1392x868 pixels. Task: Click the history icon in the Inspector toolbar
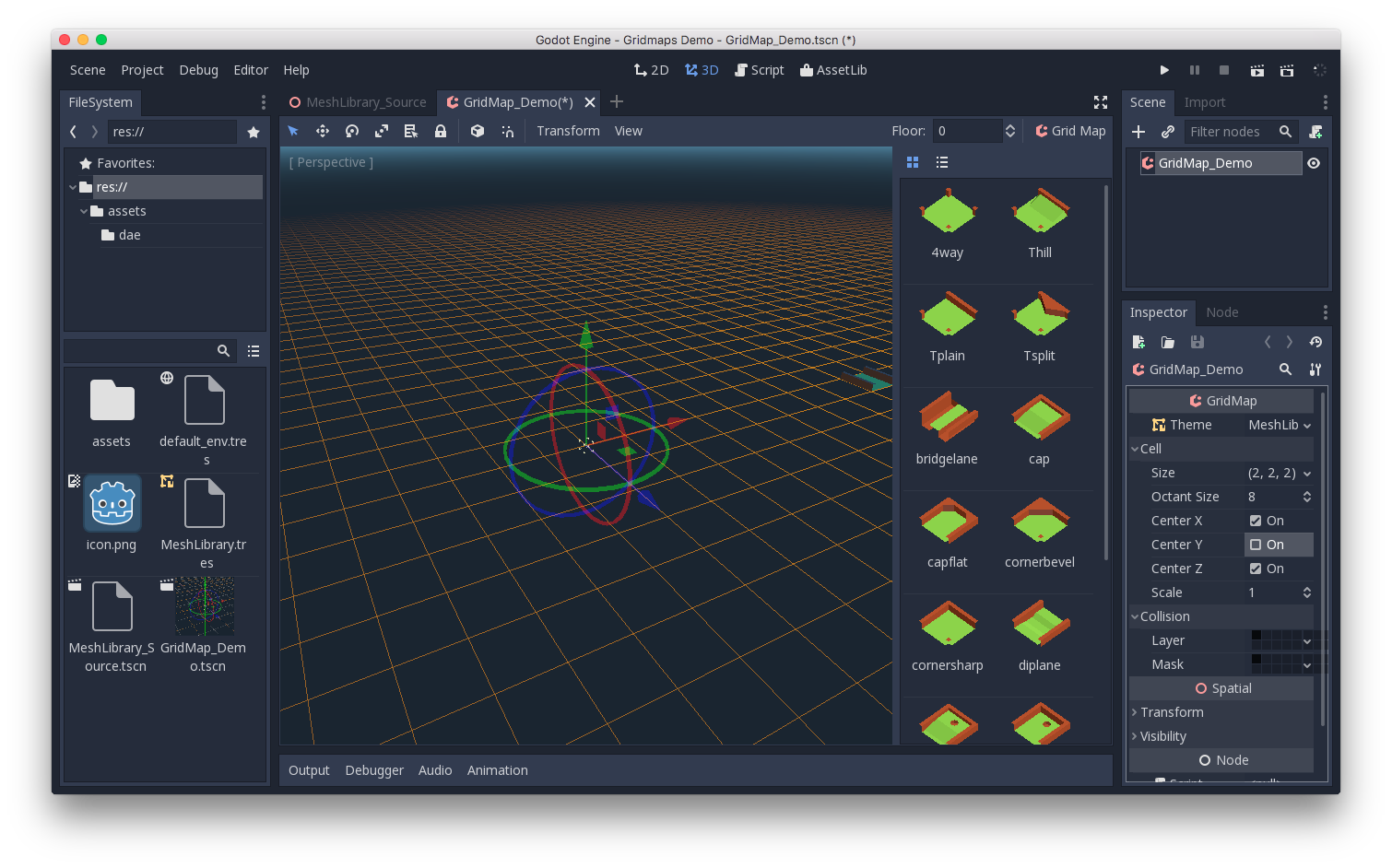point(1315,342)
